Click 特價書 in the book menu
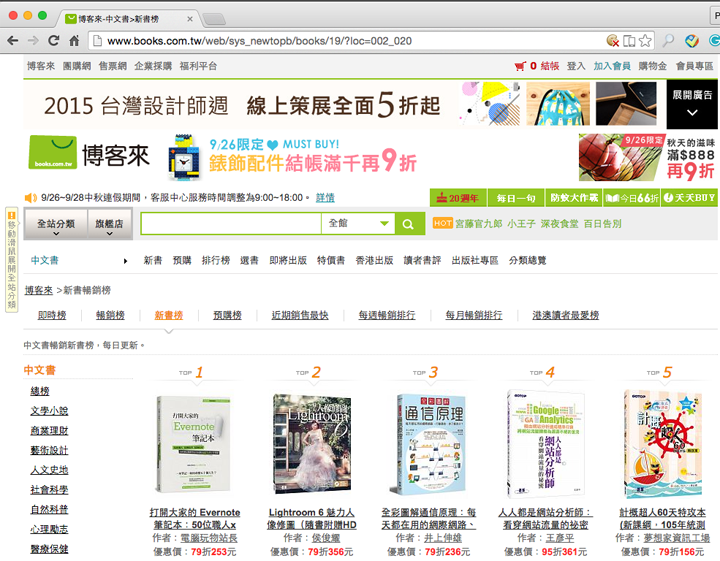Image resolution: width=720 pixels, height=561 pixels. point(331,261)
